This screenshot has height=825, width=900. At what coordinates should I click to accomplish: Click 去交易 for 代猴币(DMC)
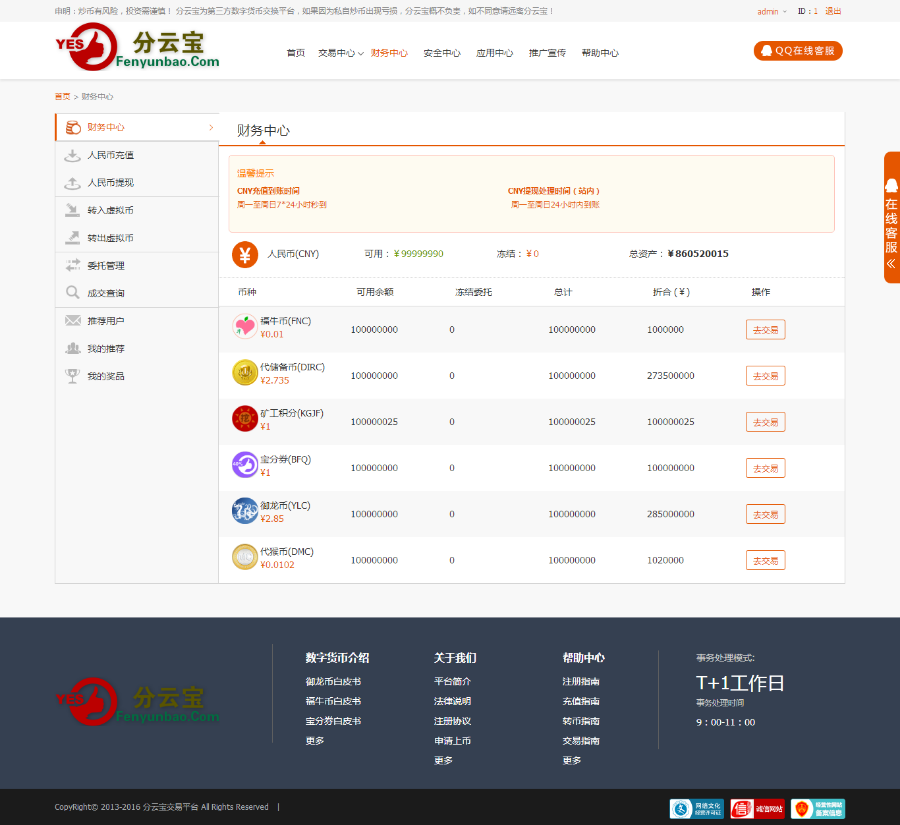tap(766, 560)
